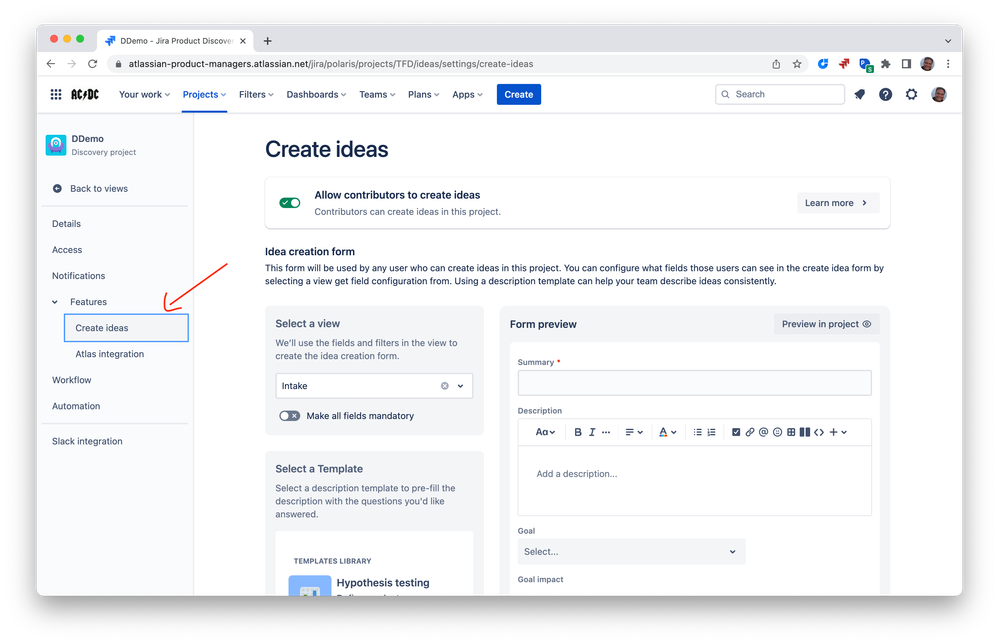Image resolution: width=999 pixels, height=644 pixels.
Task: Open the Intake view dropdown
Action: click(x=374, y=386)
